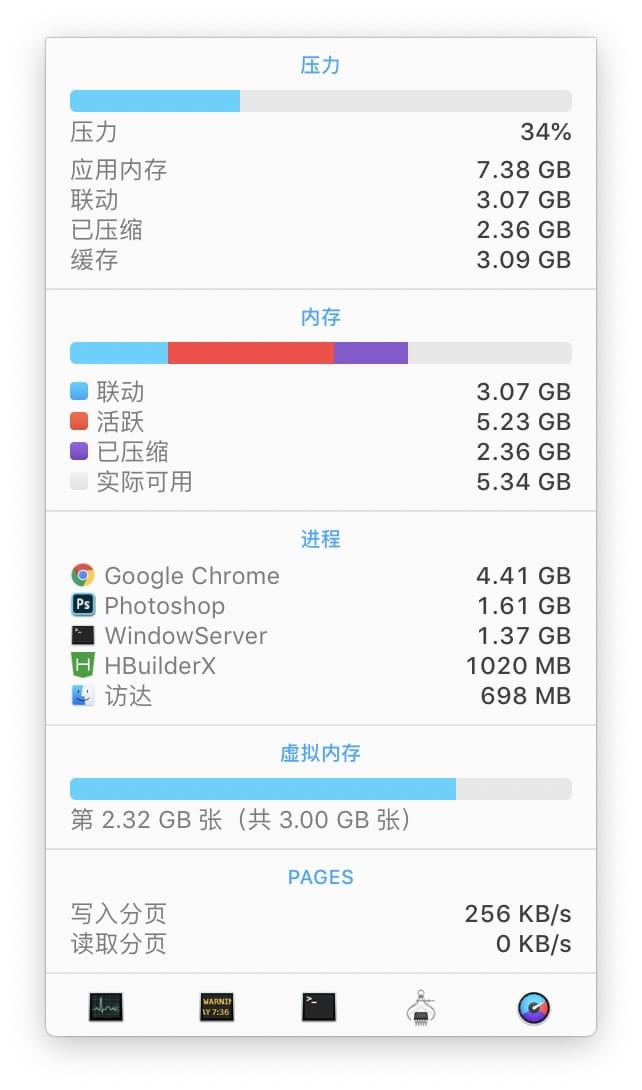Select the WindowServer process row

pos(321,635)
